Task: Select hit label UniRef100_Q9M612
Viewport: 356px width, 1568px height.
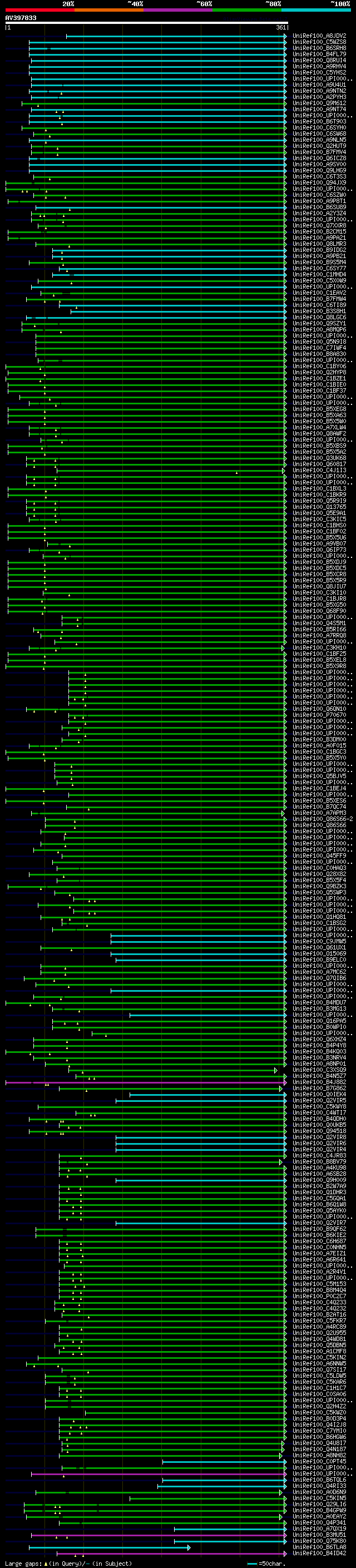Action: 319,103
